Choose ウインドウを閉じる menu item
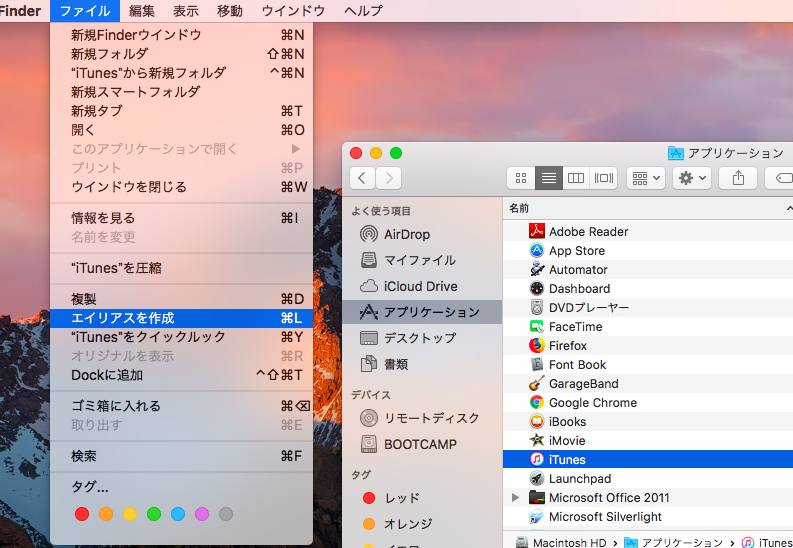The width and height of the screenshot is (793, 548). tap(182, 187)
